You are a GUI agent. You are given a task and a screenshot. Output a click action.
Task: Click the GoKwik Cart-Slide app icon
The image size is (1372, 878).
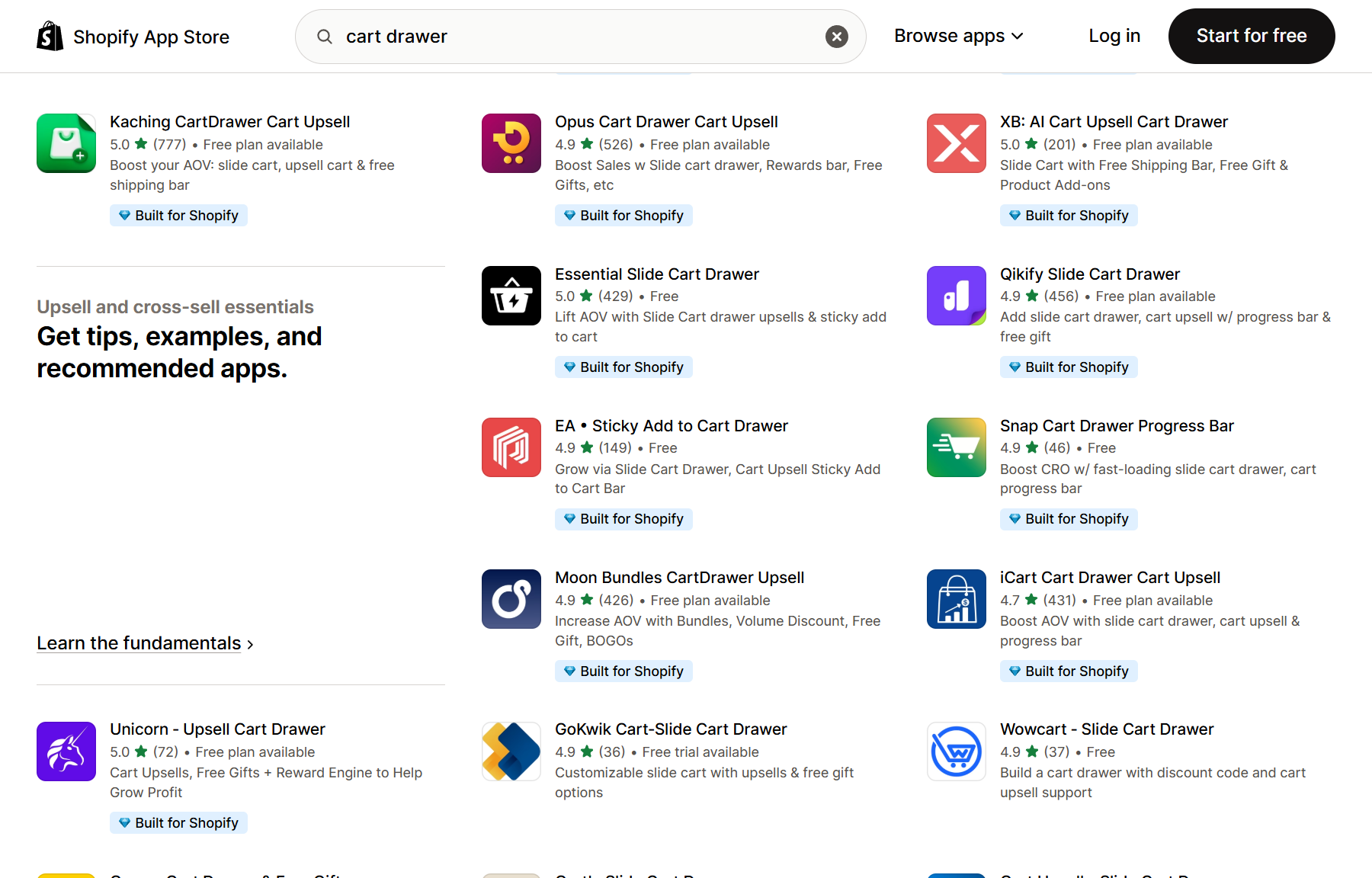tap(511, 751)
